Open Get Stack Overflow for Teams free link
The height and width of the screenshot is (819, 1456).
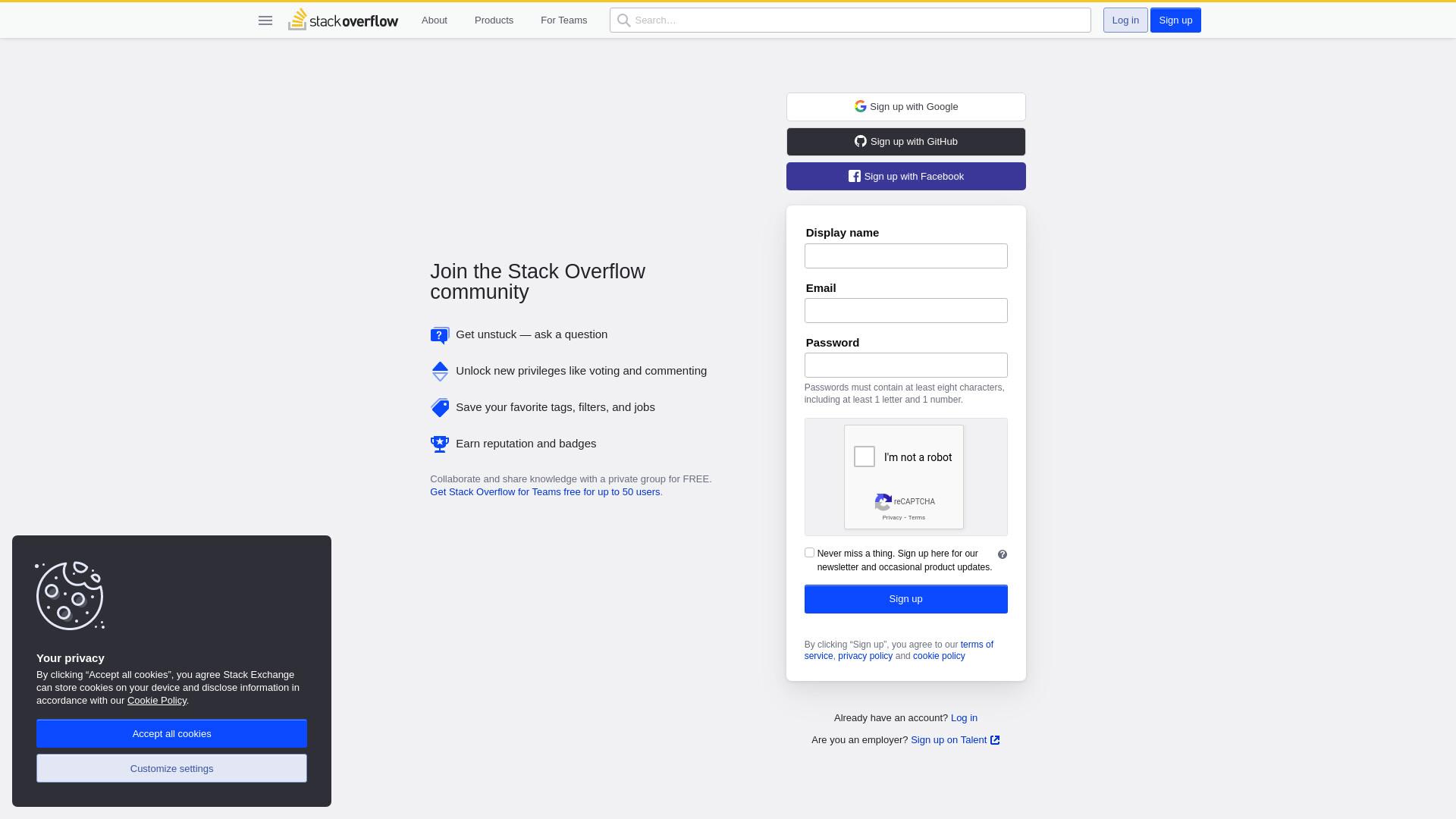click(x=545, y=492)
